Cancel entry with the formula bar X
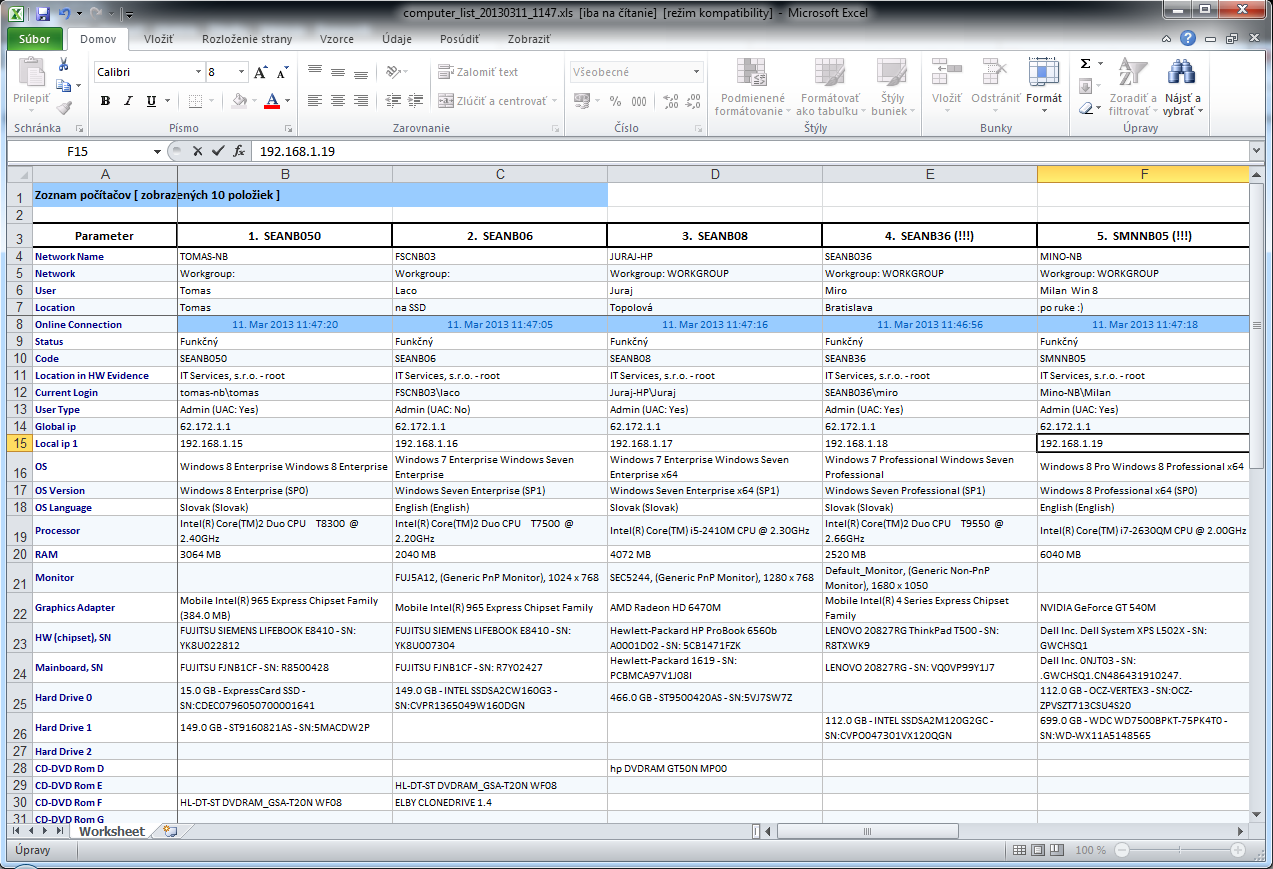This screenshot has height=869, width=1273. coord(198,151)
